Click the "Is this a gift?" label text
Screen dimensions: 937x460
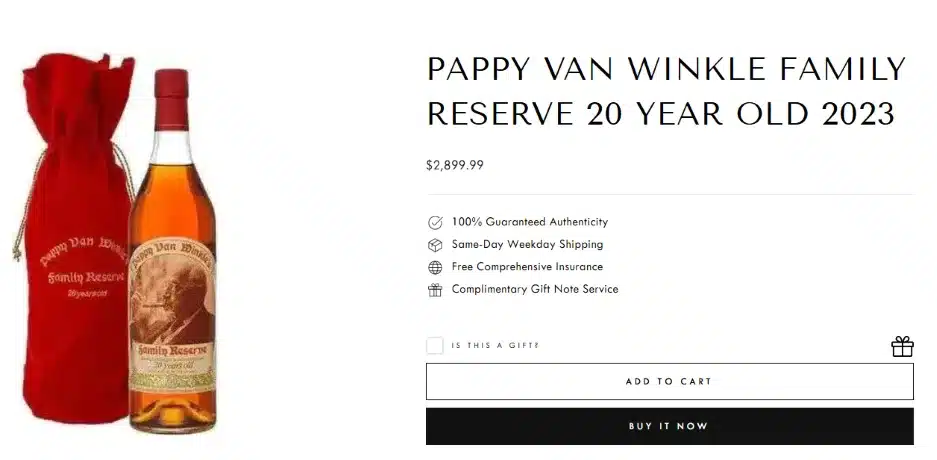[x=495, y=346]
